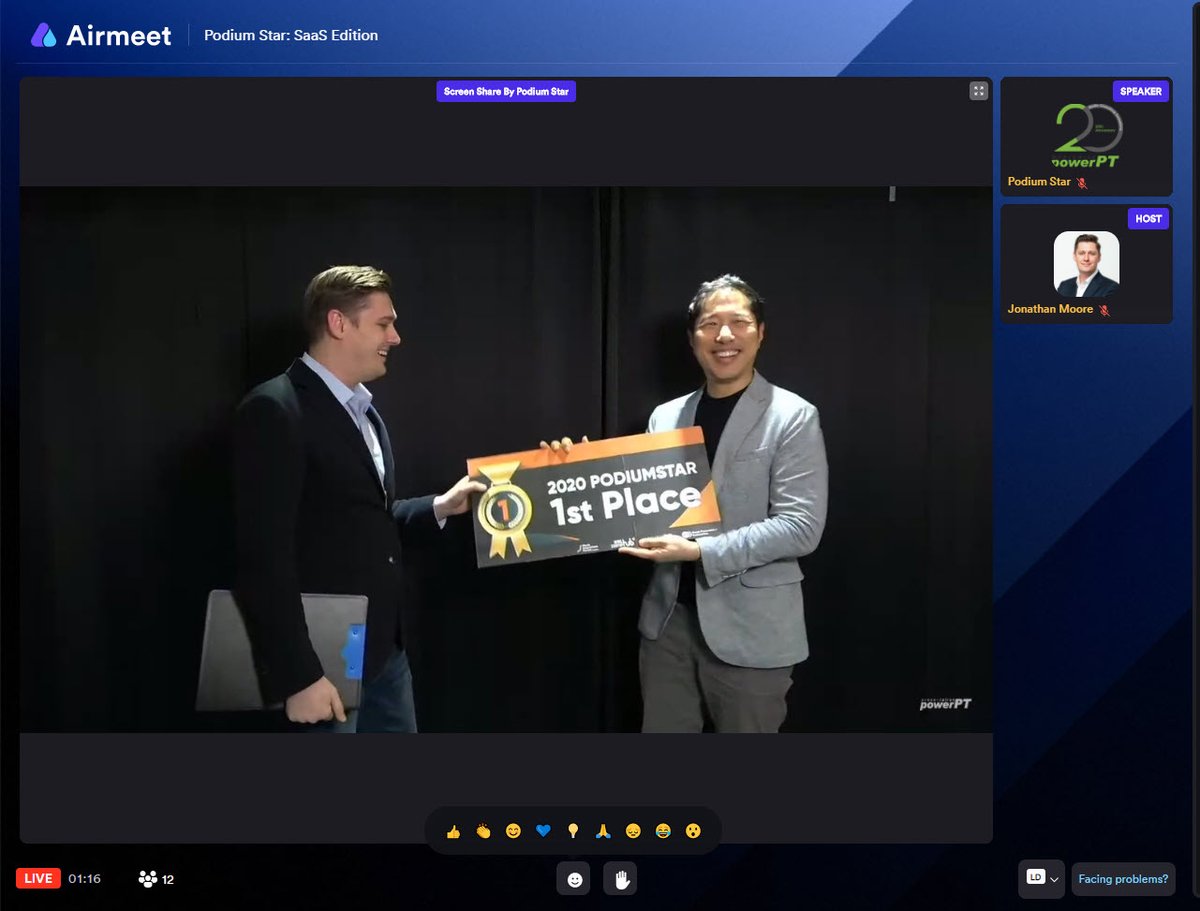Select Jonathan Moore's profile photo

(1086, 264)
